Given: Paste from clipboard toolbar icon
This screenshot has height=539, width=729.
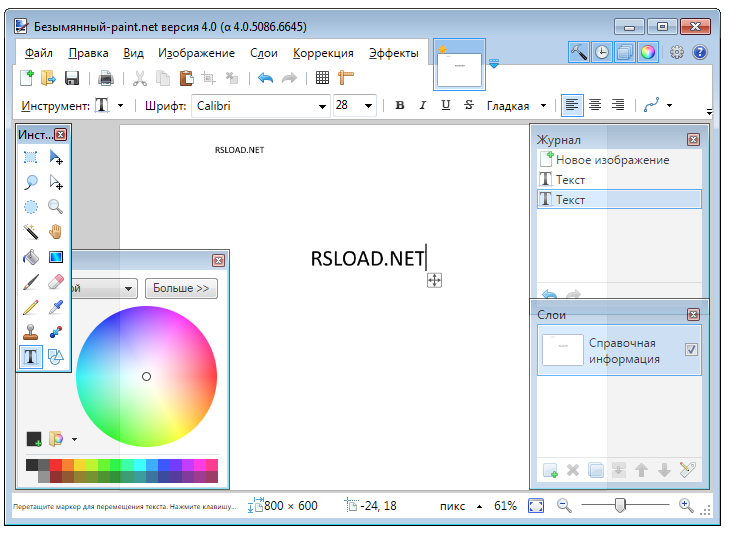Looking at the screenshot, I should coord(186,78).
